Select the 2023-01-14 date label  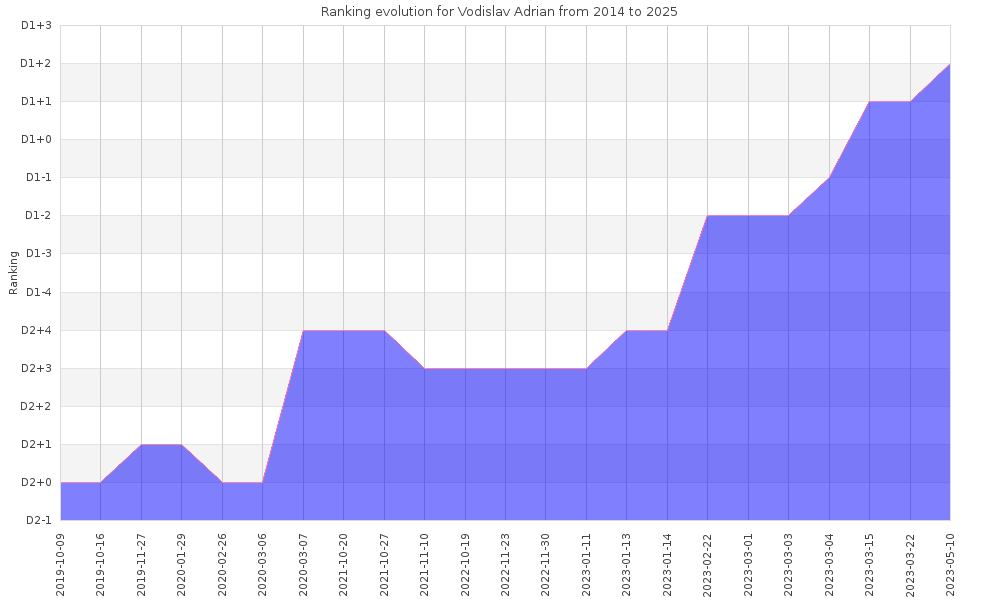click(x=667, y=563)
